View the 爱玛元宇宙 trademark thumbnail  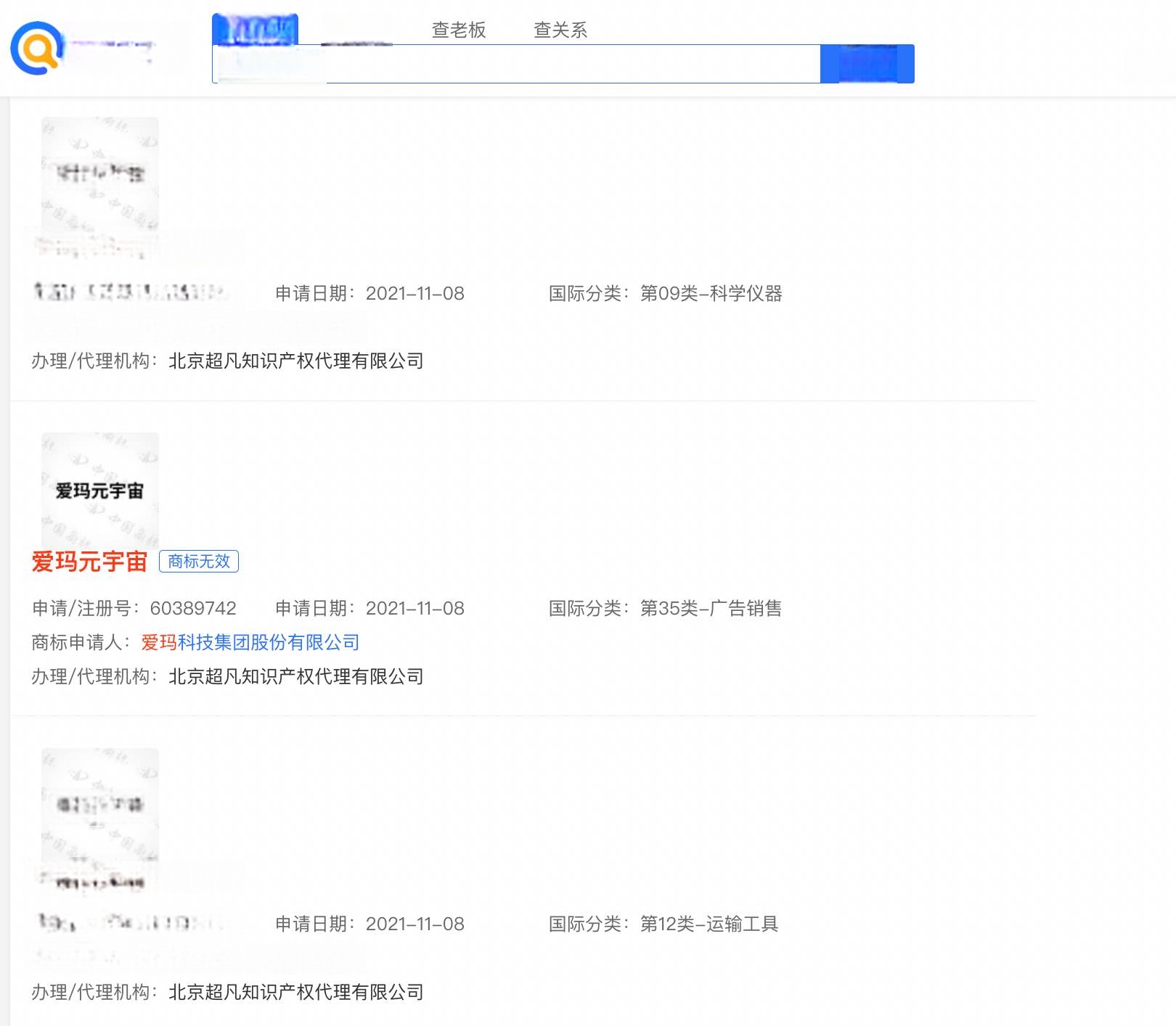(100, 491)
